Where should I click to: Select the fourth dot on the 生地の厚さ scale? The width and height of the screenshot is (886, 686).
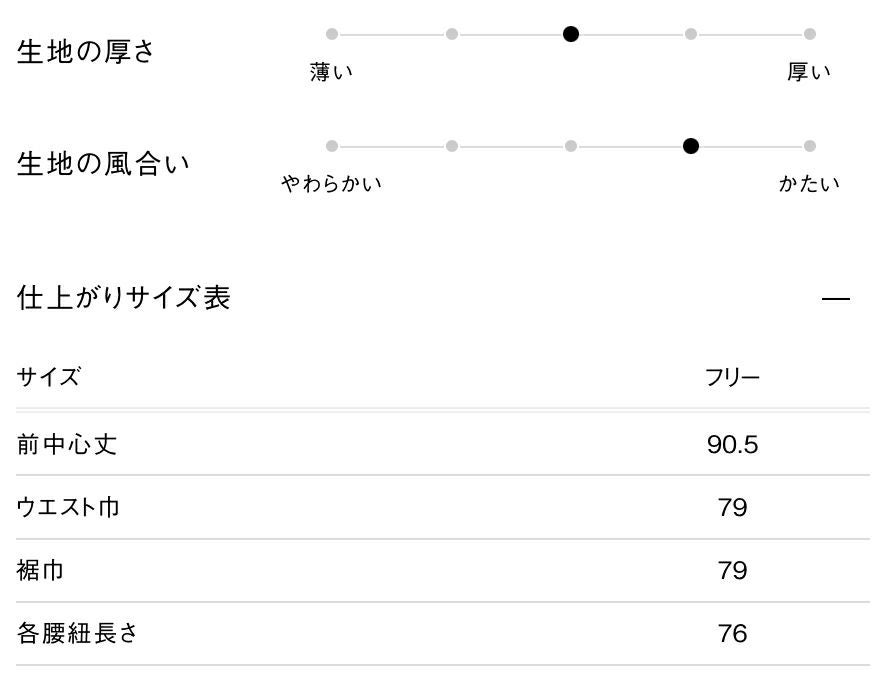click(x=690, y=34)
